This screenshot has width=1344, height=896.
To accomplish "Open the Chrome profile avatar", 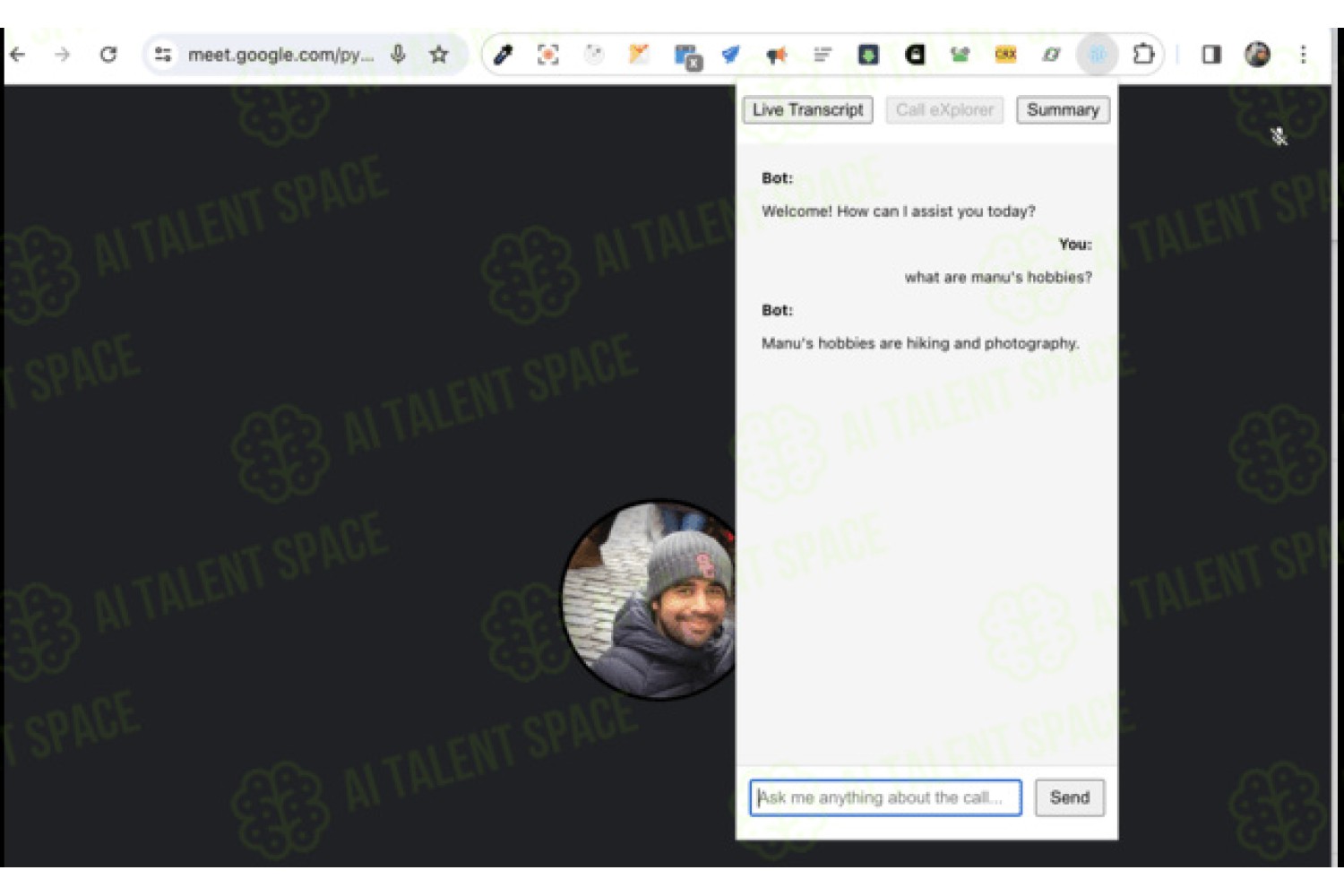I will [1257, 55].
